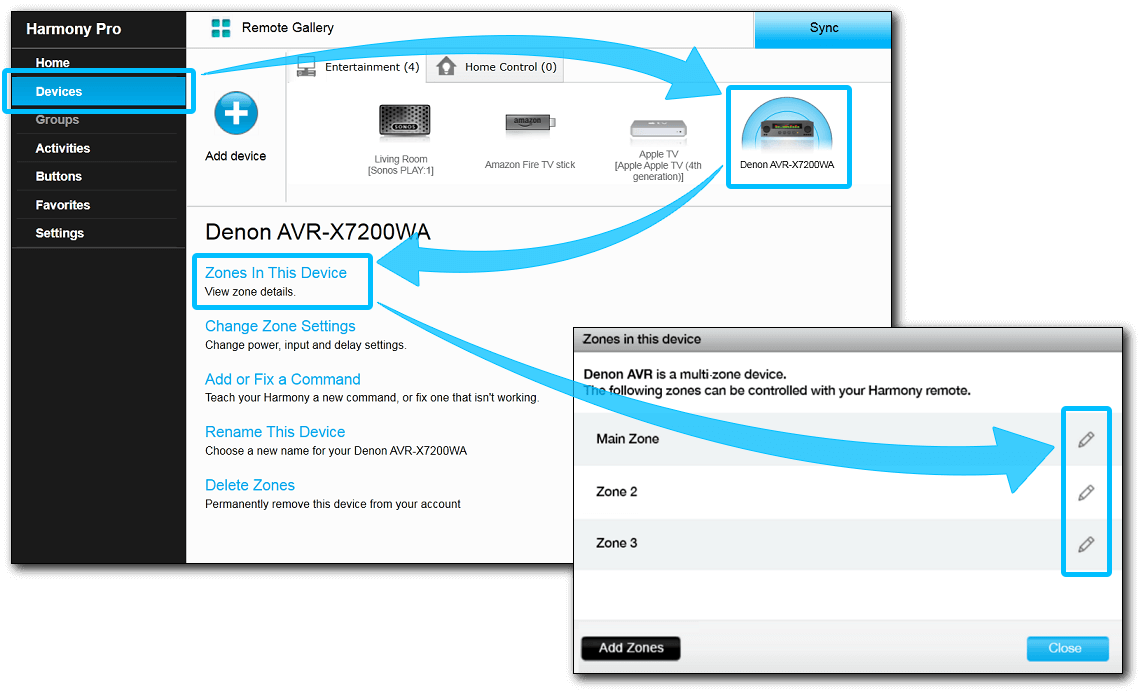
Task: Open the Zones In This Device link
Action: click(x=275, y=273)
